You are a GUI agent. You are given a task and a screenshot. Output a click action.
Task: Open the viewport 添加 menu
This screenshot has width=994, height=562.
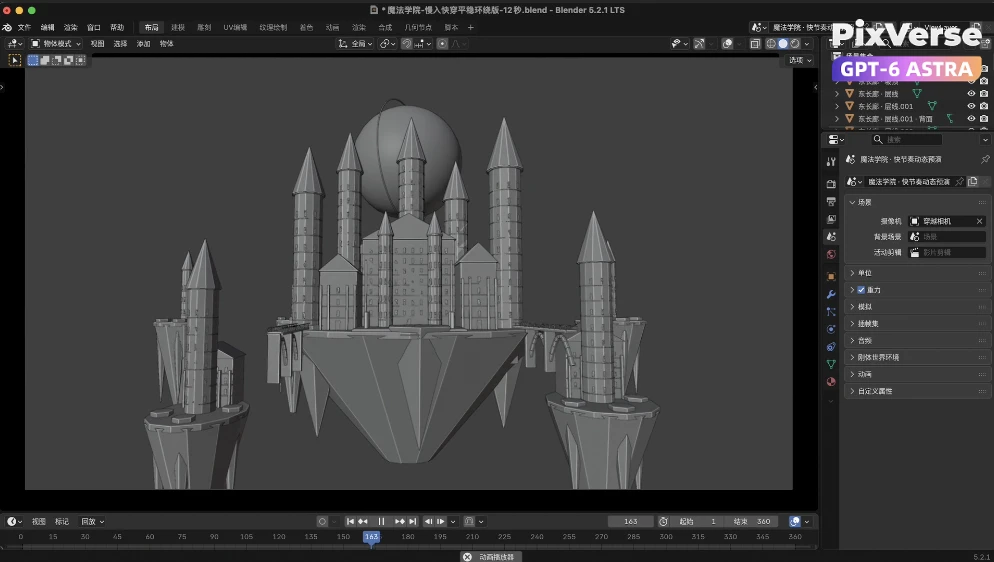point(144,44)
